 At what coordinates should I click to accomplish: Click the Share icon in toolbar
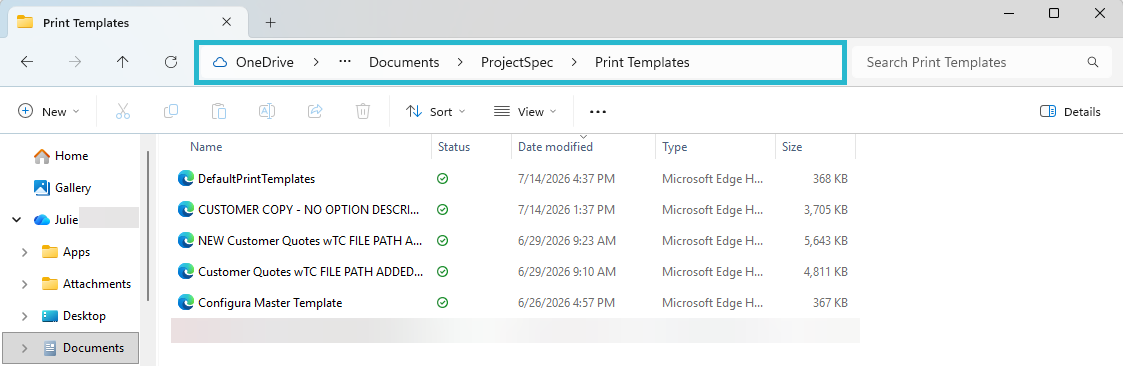pyautogui.click(x=314, y=111)
